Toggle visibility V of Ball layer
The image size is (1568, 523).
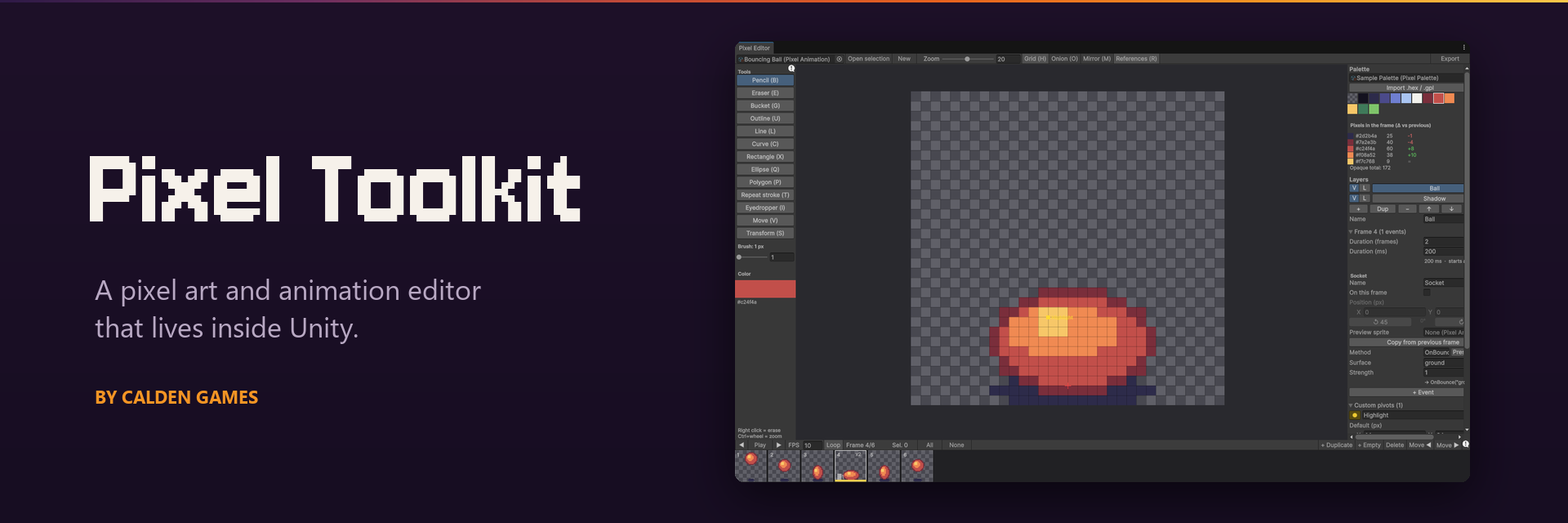pos(1354,189)
